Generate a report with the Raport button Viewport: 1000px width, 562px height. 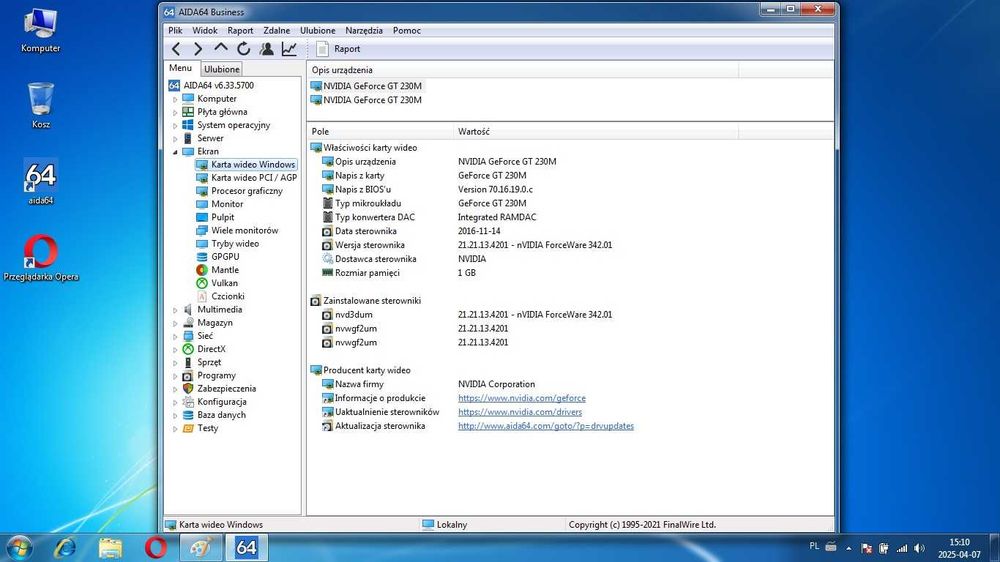(339, 48)
